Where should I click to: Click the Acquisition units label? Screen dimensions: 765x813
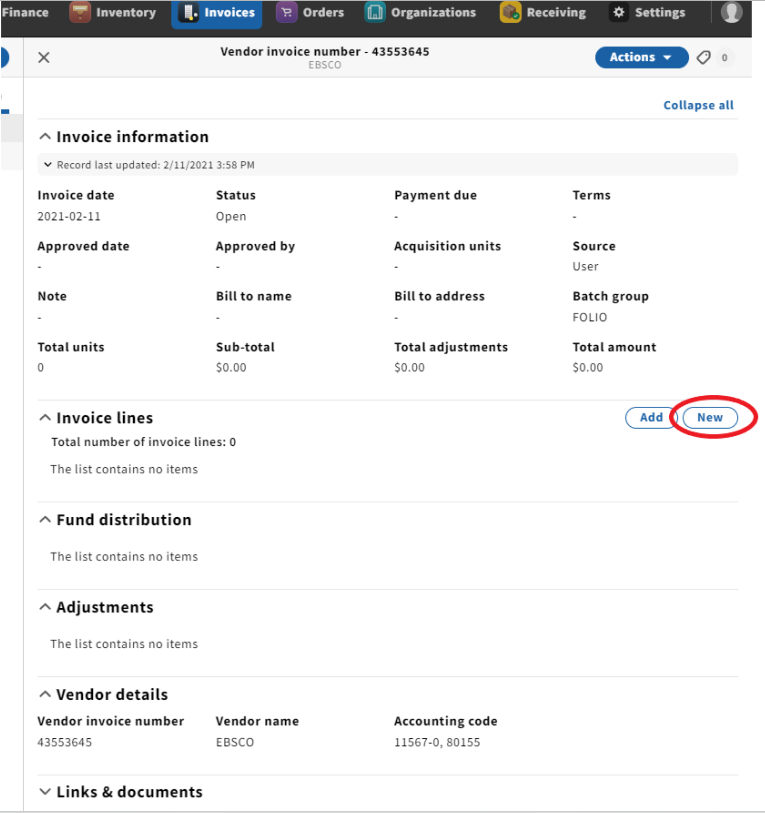448,246
